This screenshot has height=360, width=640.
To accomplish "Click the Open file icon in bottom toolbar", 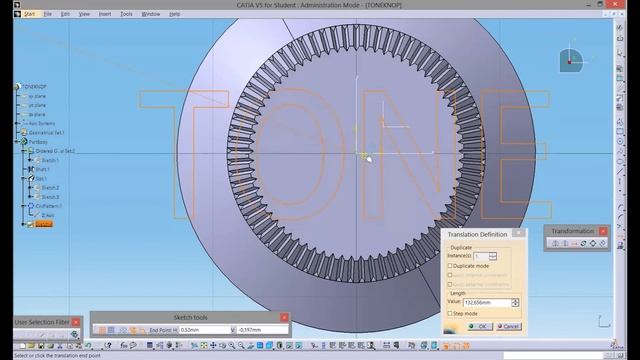I will 31,346.
